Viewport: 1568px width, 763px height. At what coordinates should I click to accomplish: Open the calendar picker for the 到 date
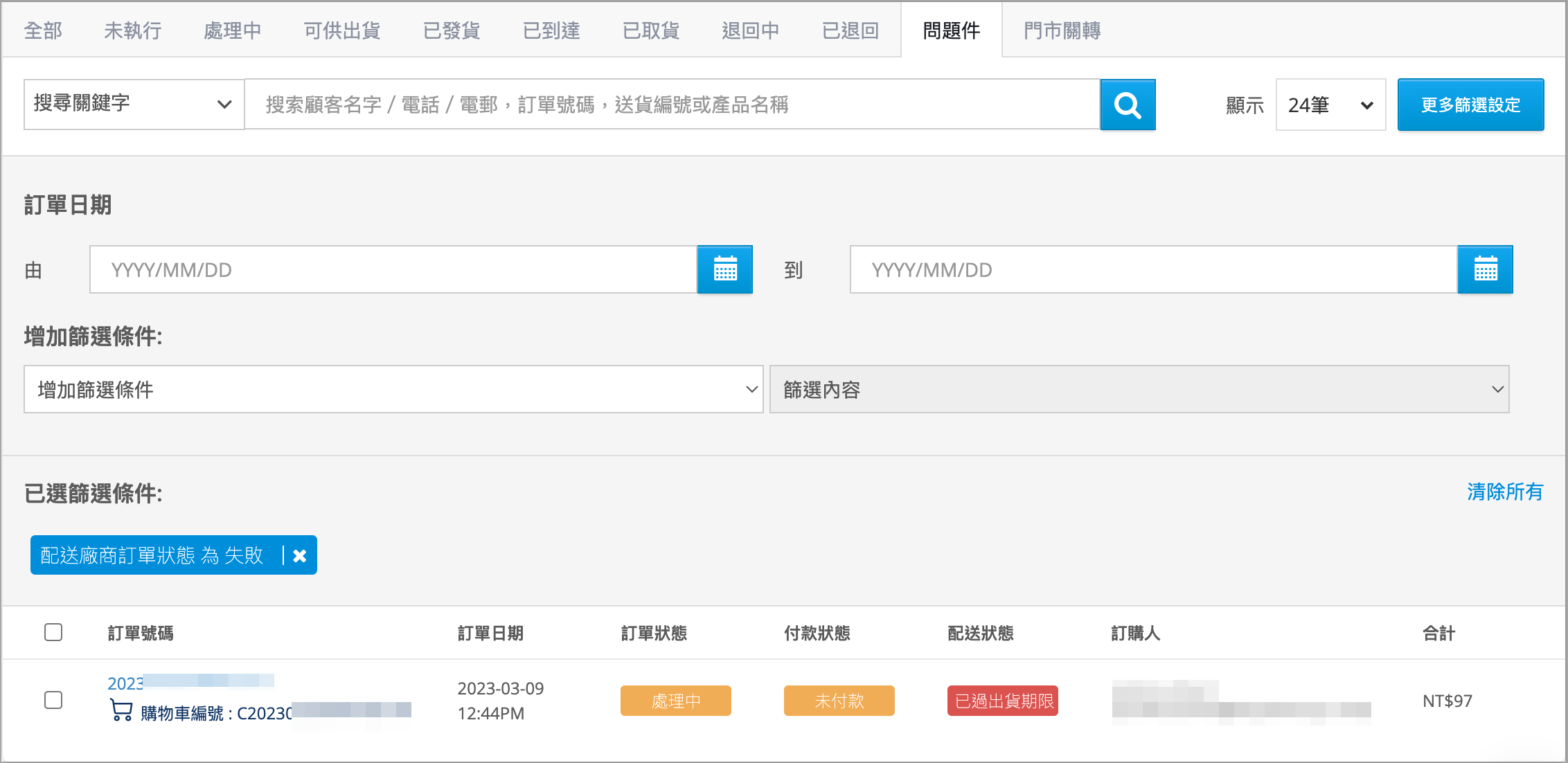tap(1485, 269)
